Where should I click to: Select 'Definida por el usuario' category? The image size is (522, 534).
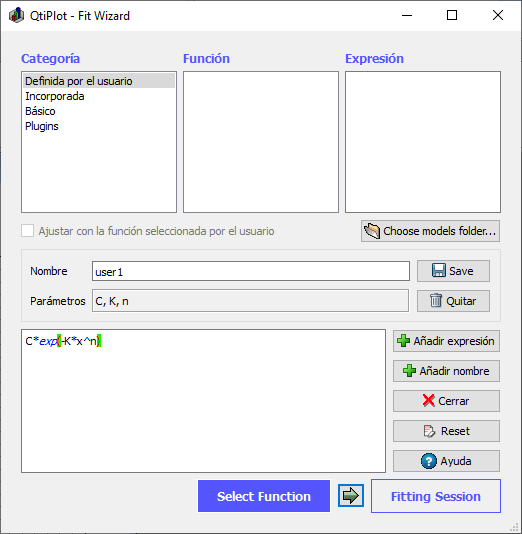(x=99, y=81)
